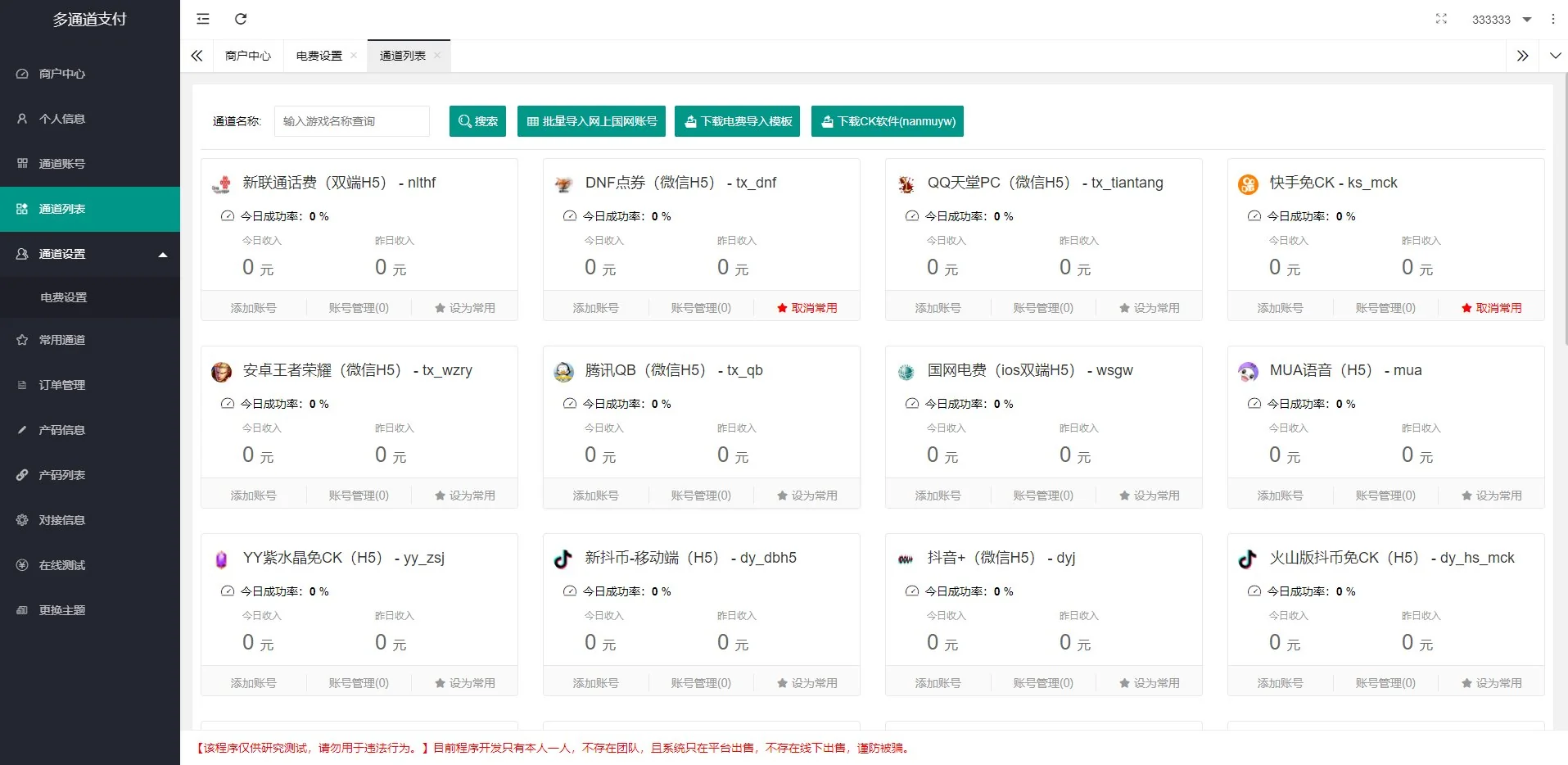Select 个人信息 in the sidebar
Screen dimensions: 1568x765
click(x=60, y=118)
